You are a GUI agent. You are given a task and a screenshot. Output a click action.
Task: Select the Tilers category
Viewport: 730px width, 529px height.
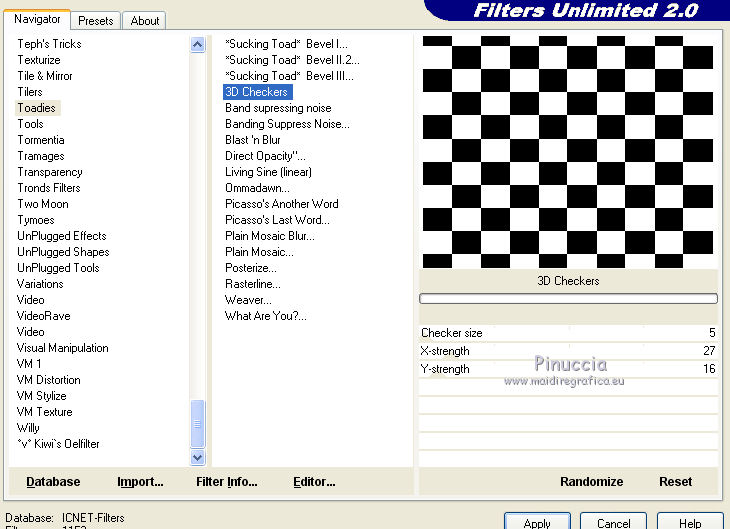[30, 92]
